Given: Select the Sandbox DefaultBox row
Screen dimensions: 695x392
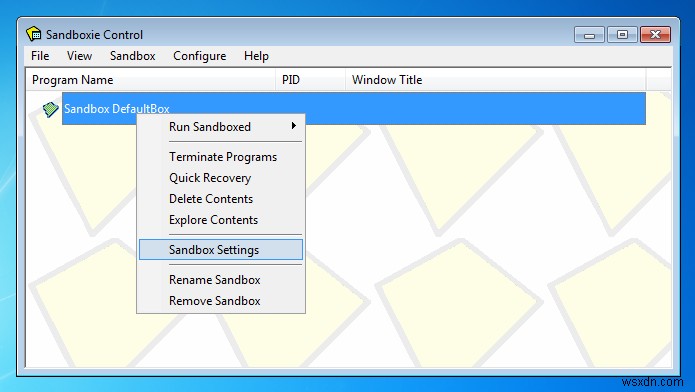Looking at the screenshot, I should click(354, 109).
